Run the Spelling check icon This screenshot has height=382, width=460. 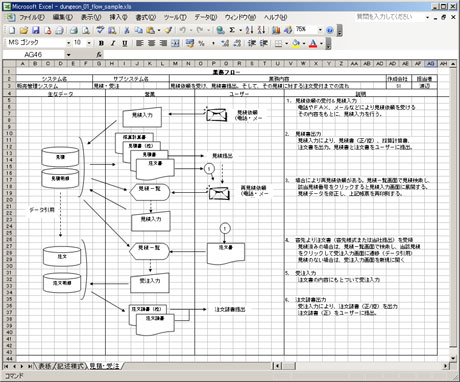tap(100, 30)
